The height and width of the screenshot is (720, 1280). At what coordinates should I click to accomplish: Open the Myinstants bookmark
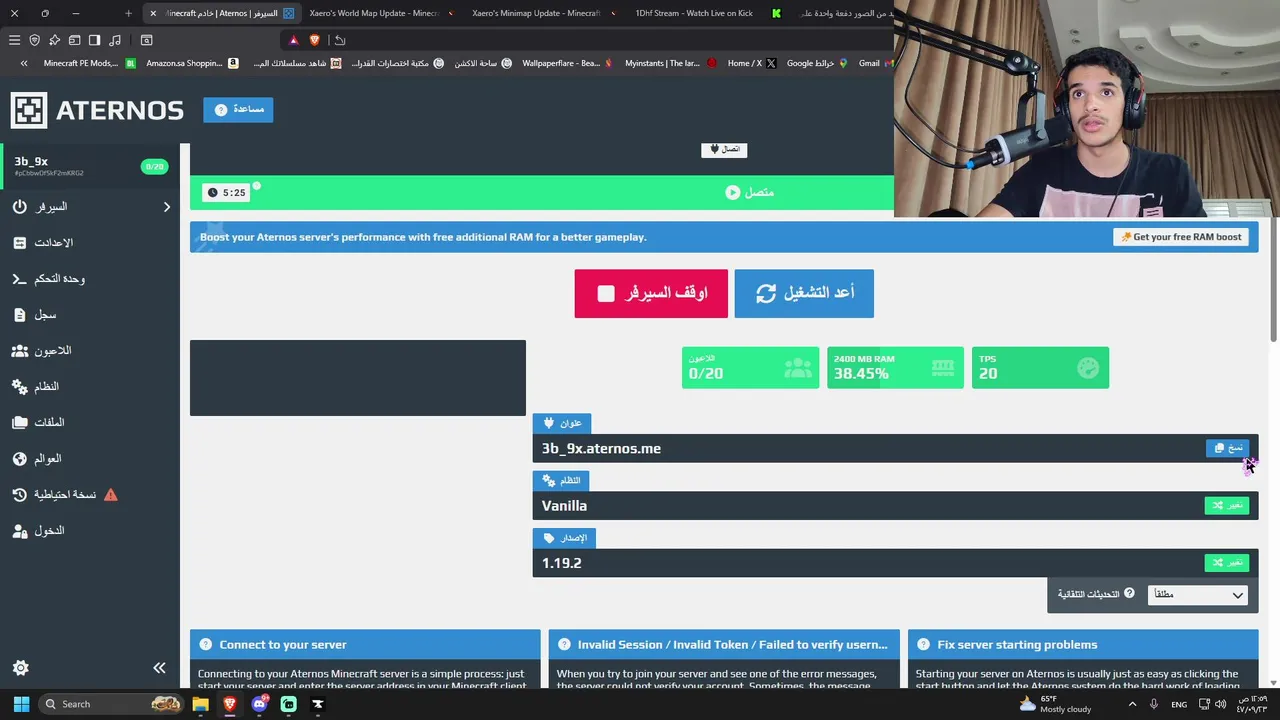pos(671,63)
